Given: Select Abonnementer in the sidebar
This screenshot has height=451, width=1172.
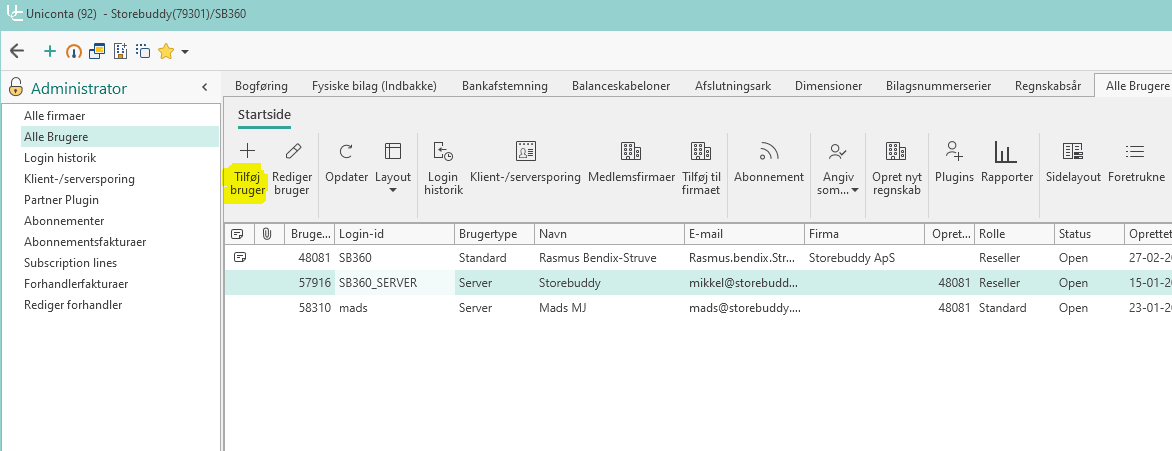Looking at the screenshot, I should (x=64, y=221).
